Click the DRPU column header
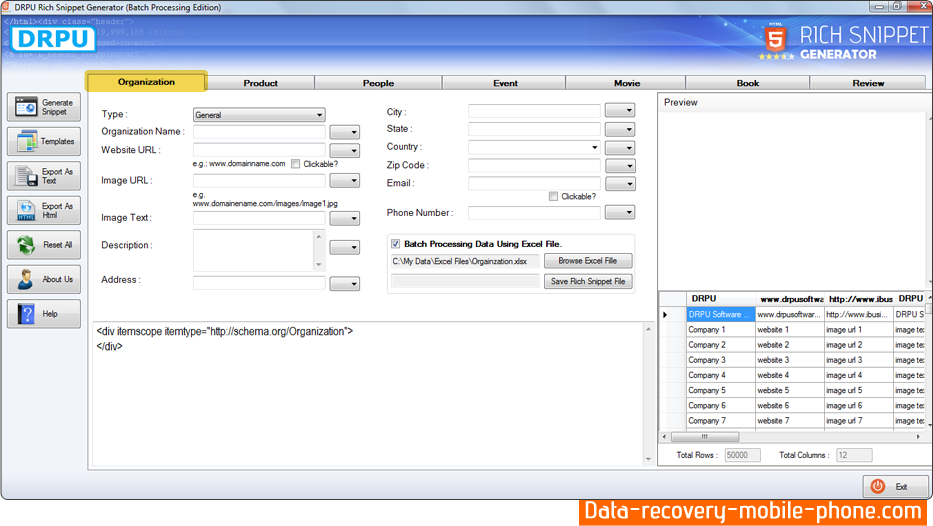 click(721, 299)
